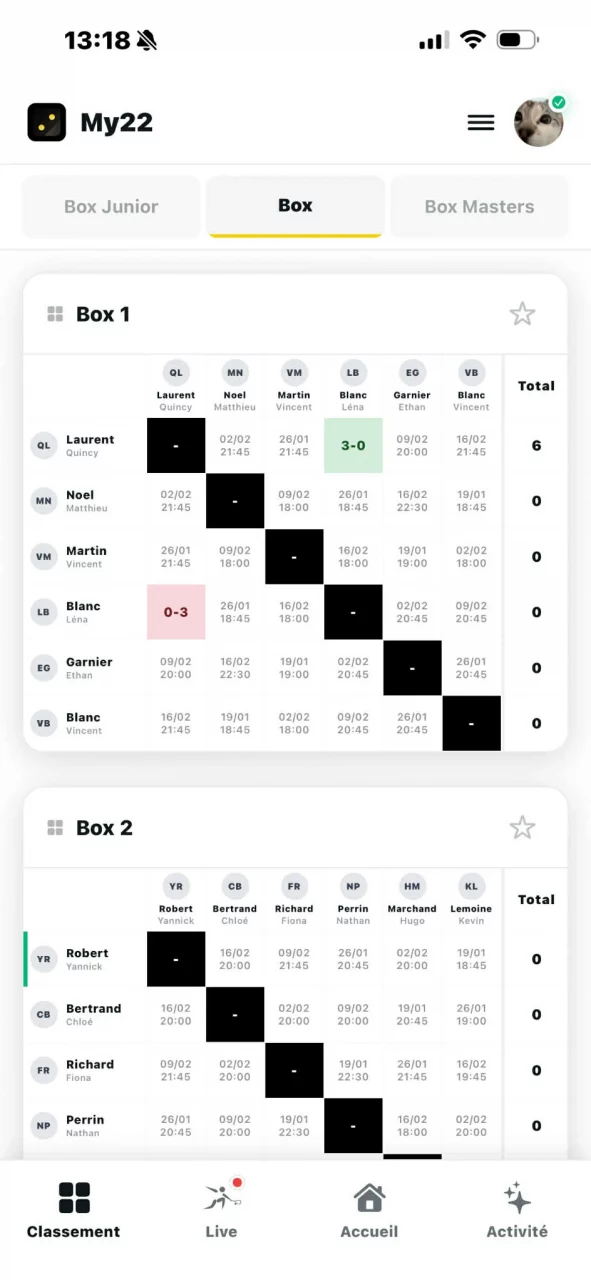Open the green 3-0 score cell
The width and height of the screenshot is (591, 1280).
[353, 445]
